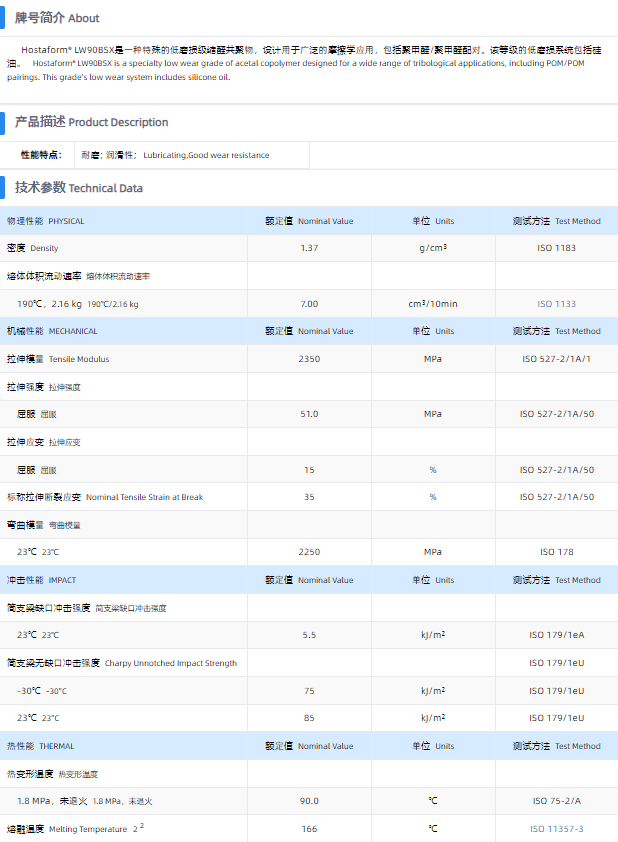
Task: Select the density value 1.37
Action: click(309, 248)
